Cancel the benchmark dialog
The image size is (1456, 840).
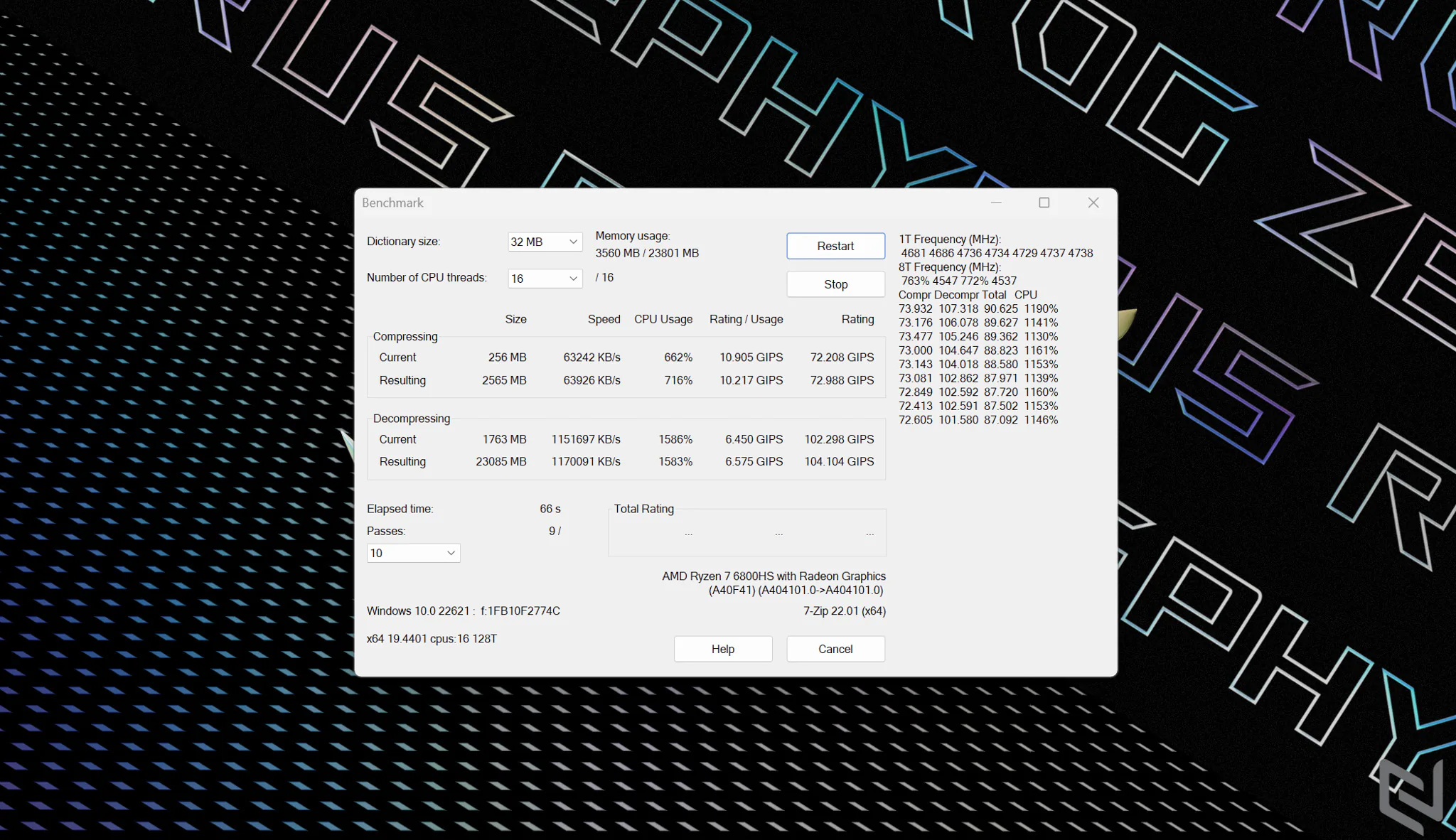(x=835, y=649)
